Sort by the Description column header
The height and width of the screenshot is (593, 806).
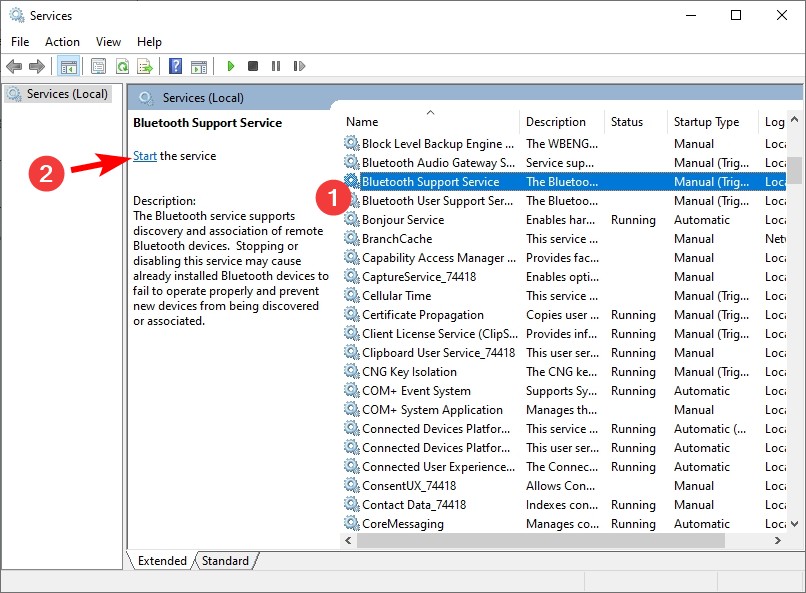point(562,122)
